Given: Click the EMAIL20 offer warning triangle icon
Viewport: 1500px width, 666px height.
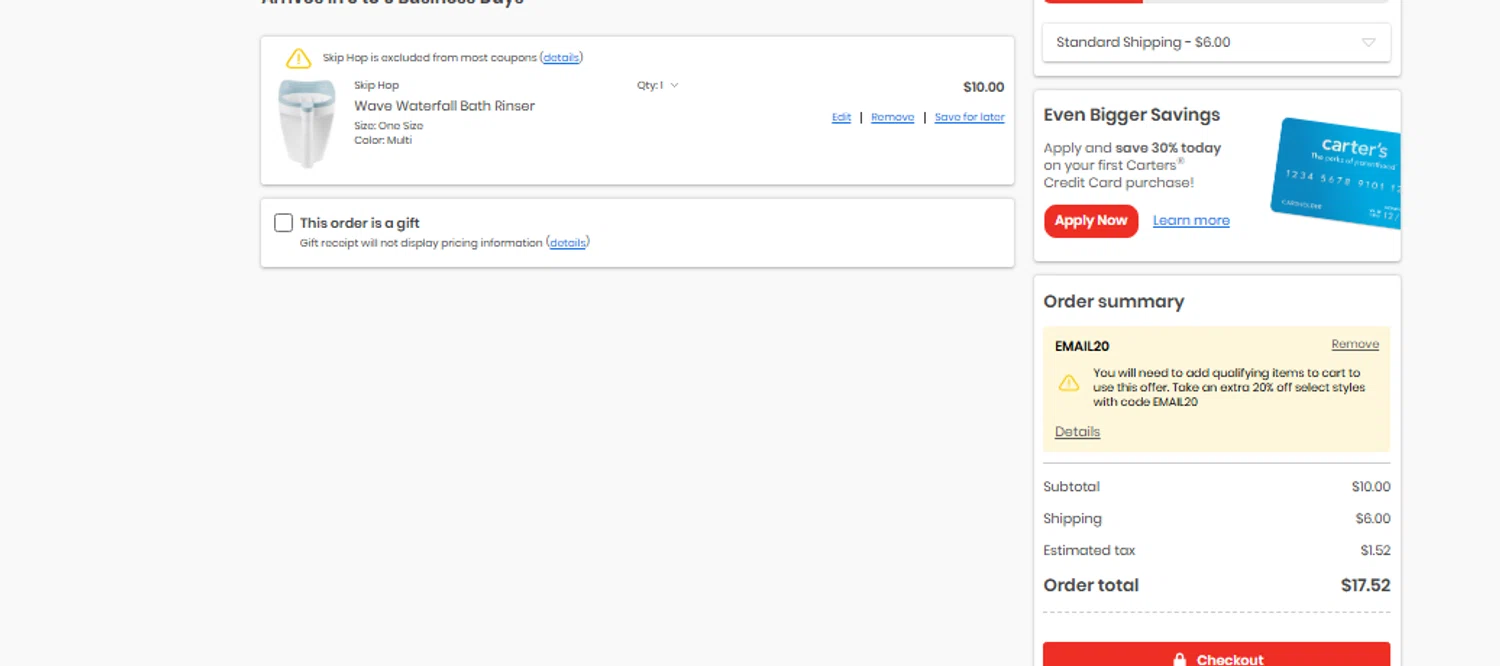Looking at the screenshot, I should (x=1069, y=383).
